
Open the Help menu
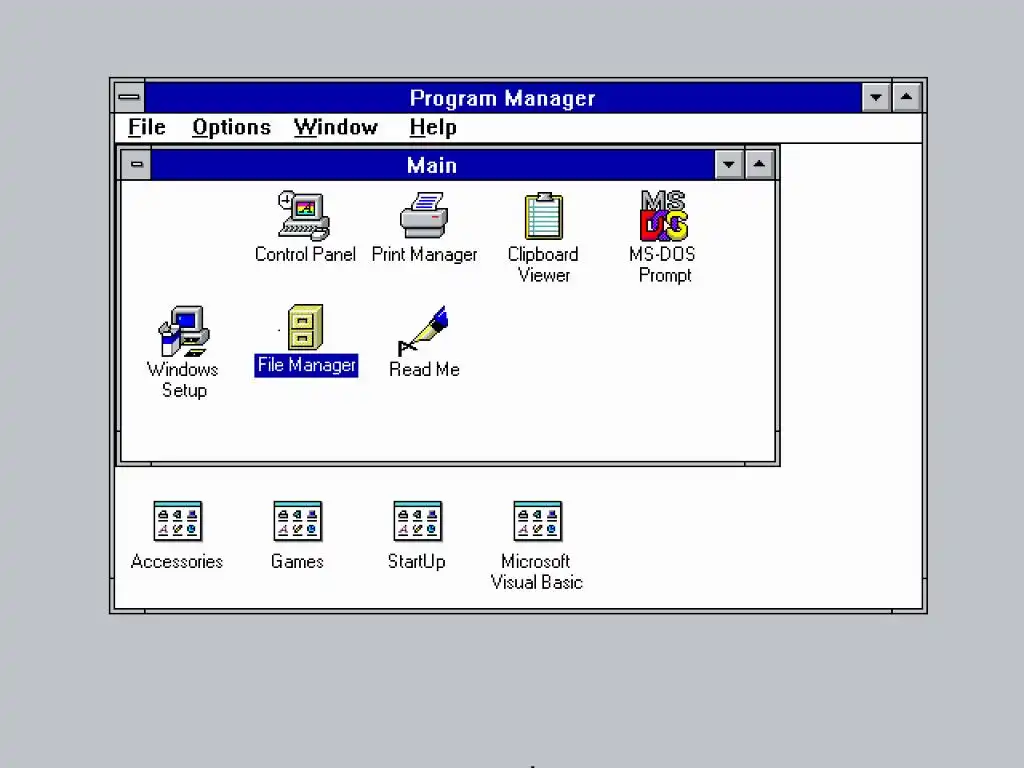pyautogui.click(x=433, y=127)
